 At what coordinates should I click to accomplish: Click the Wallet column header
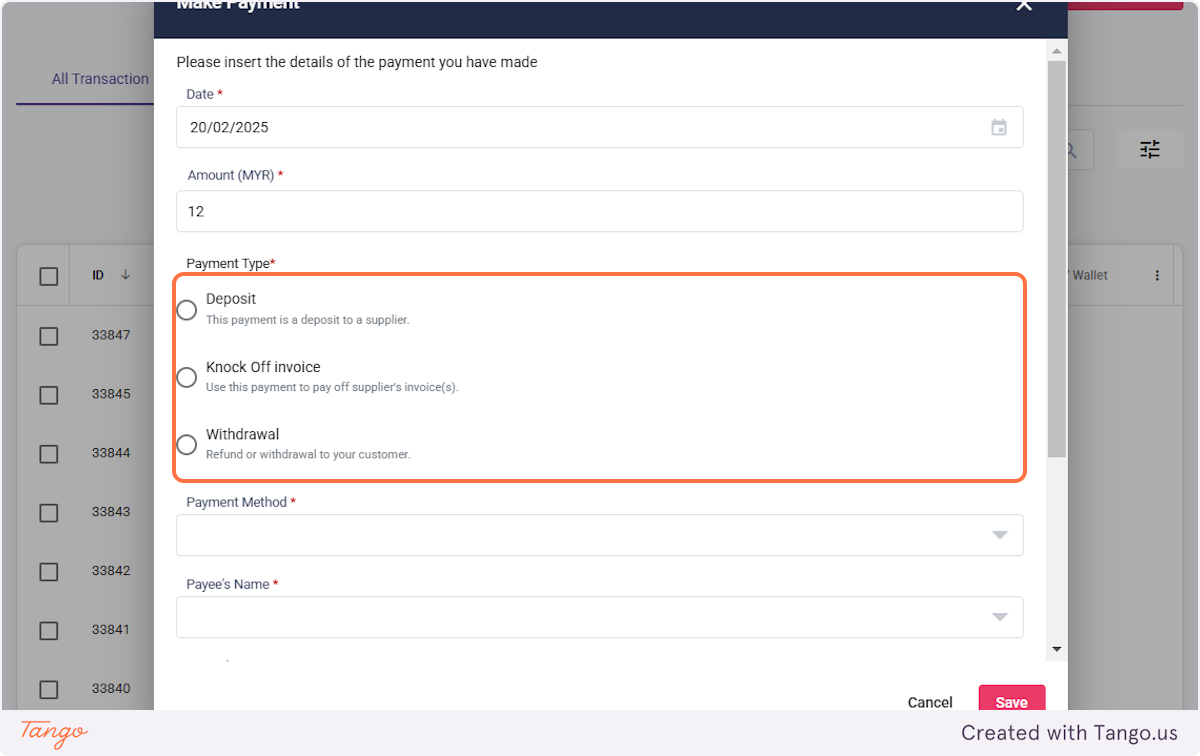[x=1088, y=275]
